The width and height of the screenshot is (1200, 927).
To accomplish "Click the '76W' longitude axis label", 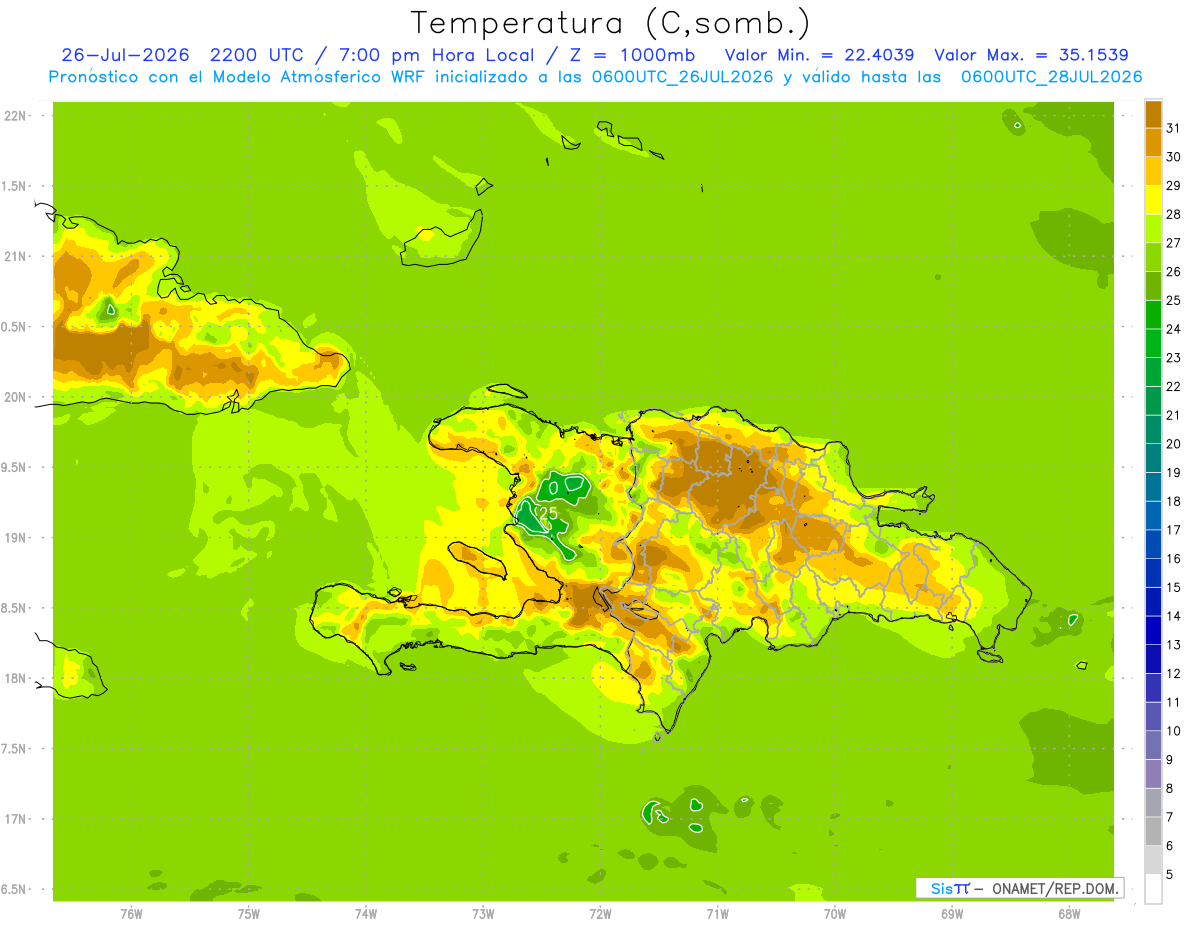I will (131, 914).
